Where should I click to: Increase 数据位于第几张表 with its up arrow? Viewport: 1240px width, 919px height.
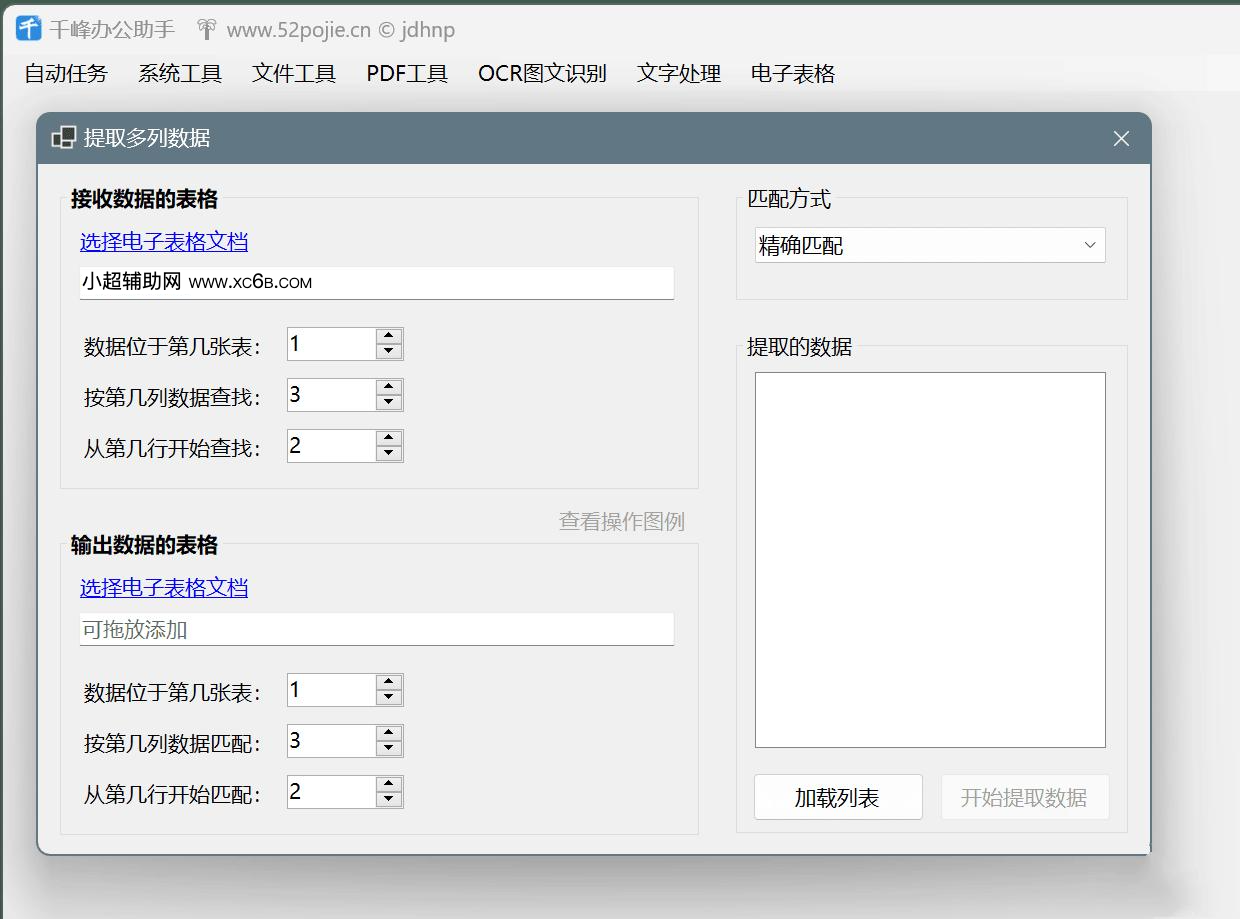[389, 337]
